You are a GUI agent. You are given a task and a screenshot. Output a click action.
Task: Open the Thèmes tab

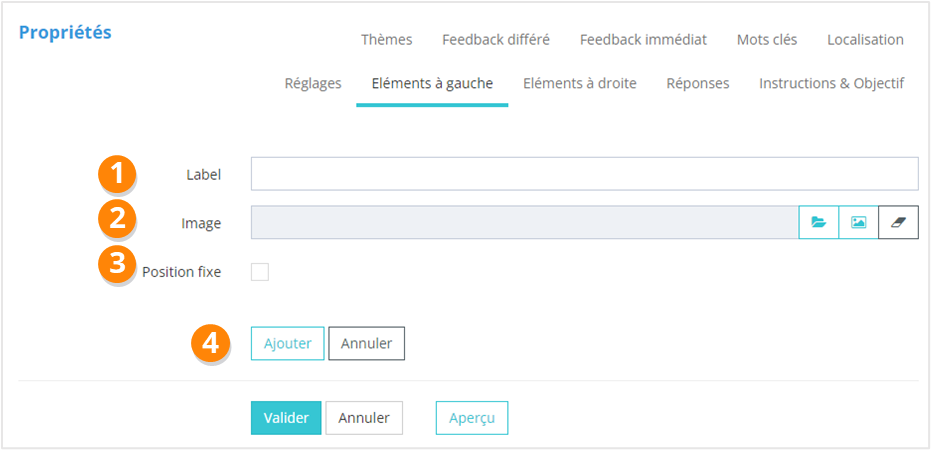[x=387, y=40]
